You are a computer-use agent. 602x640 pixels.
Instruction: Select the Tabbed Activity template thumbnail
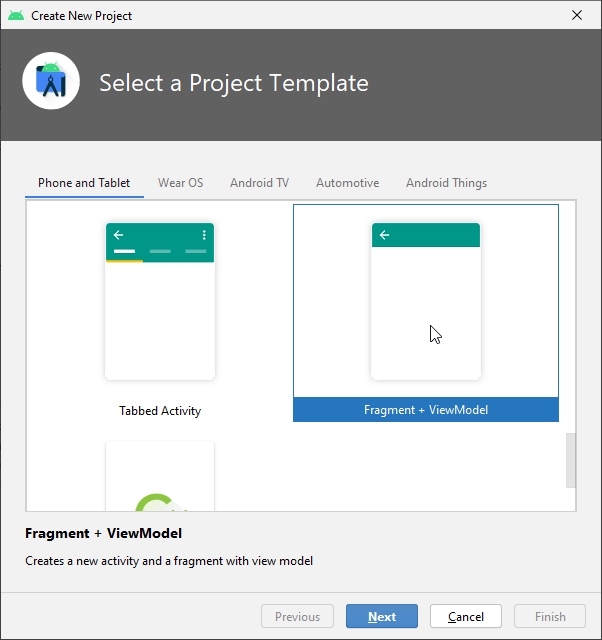(x=160, y=301)
